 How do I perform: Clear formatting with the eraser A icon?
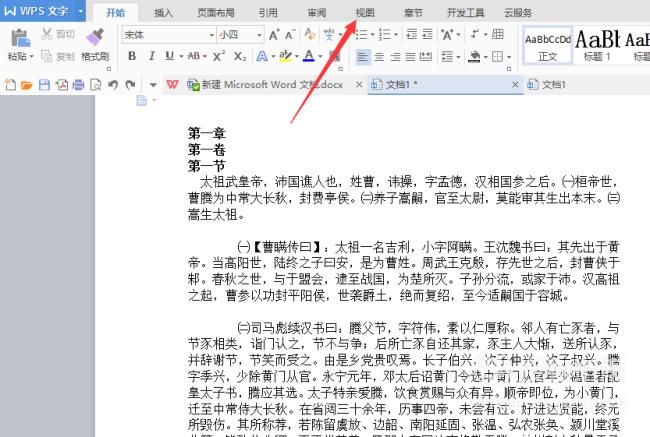click(x=309, y=34)
